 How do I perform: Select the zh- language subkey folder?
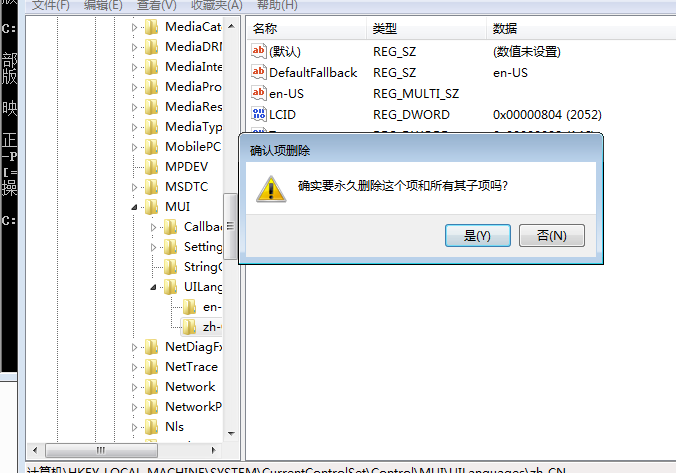coord(202,327)
